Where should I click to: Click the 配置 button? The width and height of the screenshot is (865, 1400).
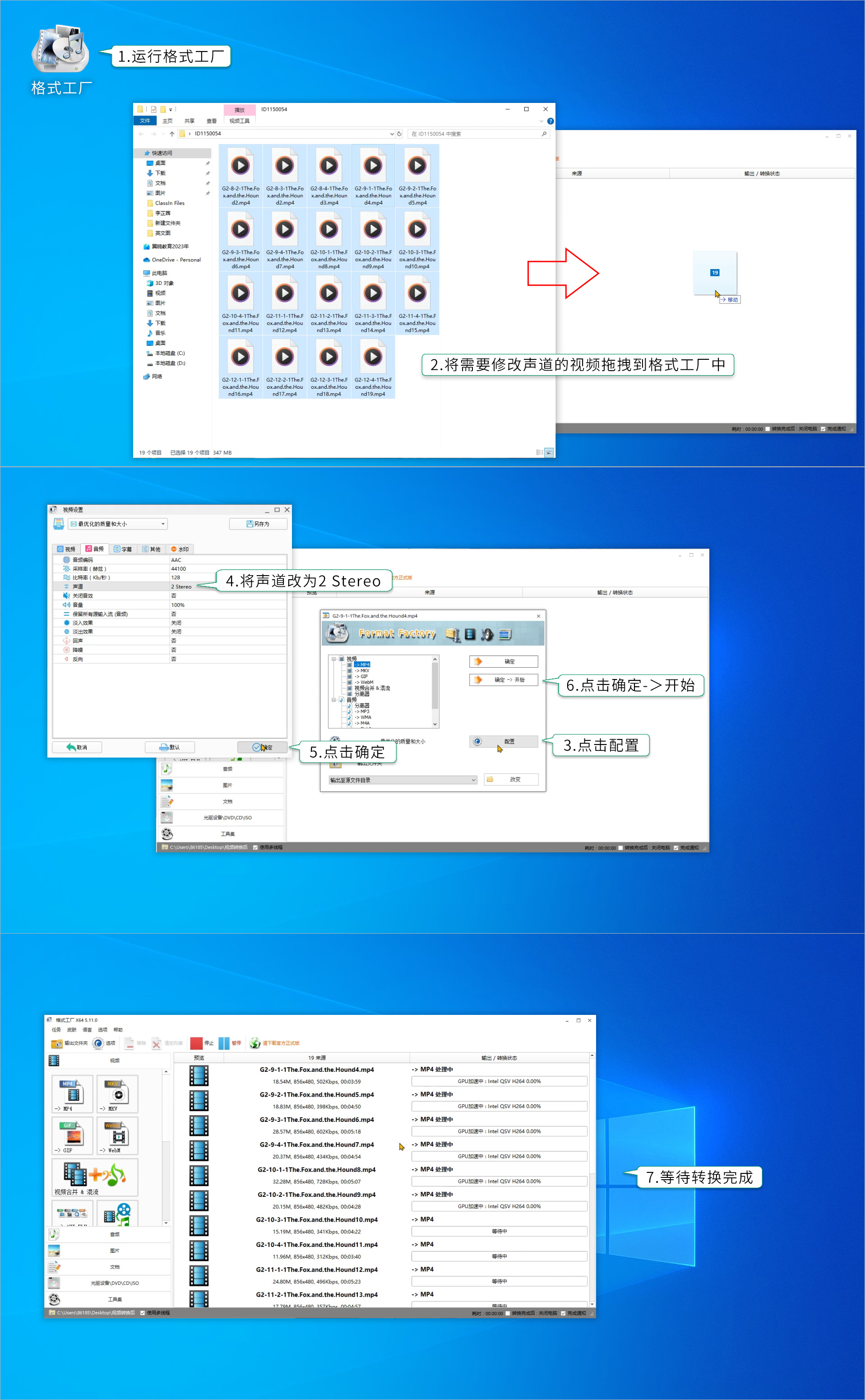(x=504, y=741)
